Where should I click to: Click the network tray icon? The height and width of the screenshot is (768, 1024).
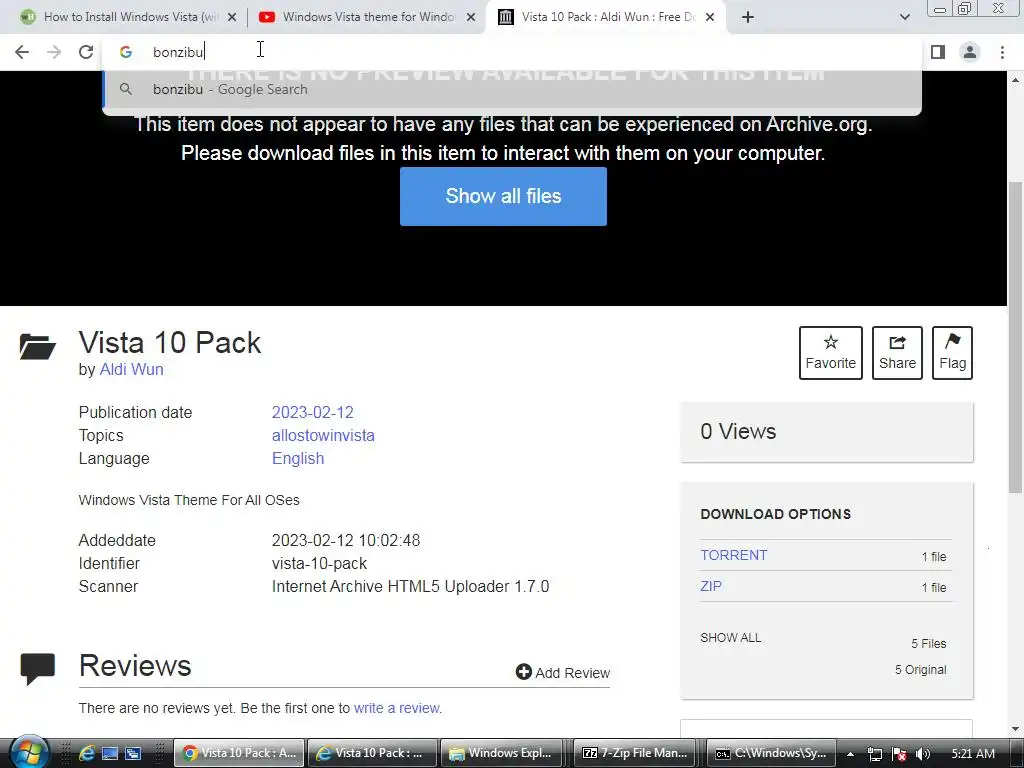(874, 754)
